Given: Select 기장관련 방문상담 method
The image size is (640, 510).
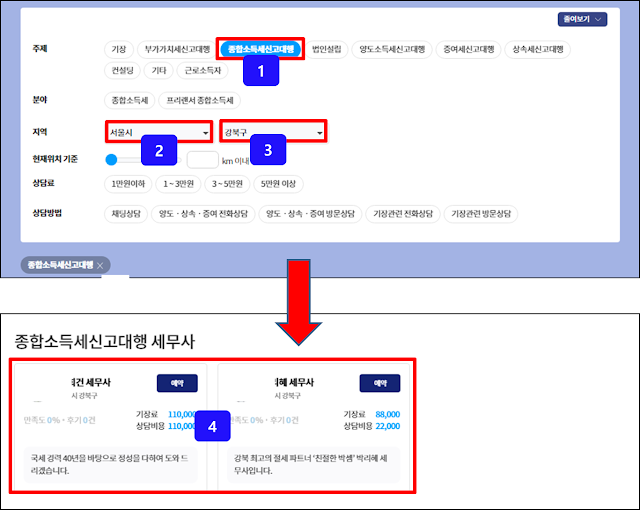Looking at the screenshot, I should [x=481, y=214].
